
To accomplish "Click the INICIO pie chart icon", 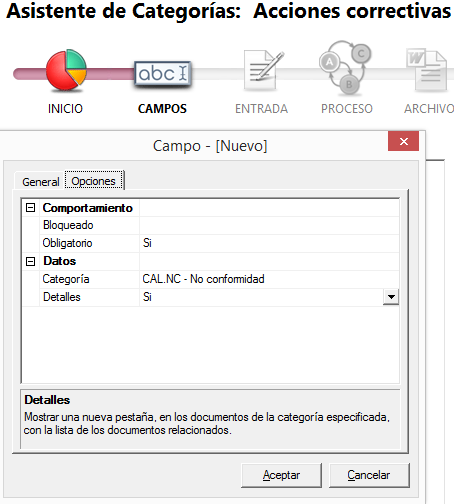I will tap(66, 70).
